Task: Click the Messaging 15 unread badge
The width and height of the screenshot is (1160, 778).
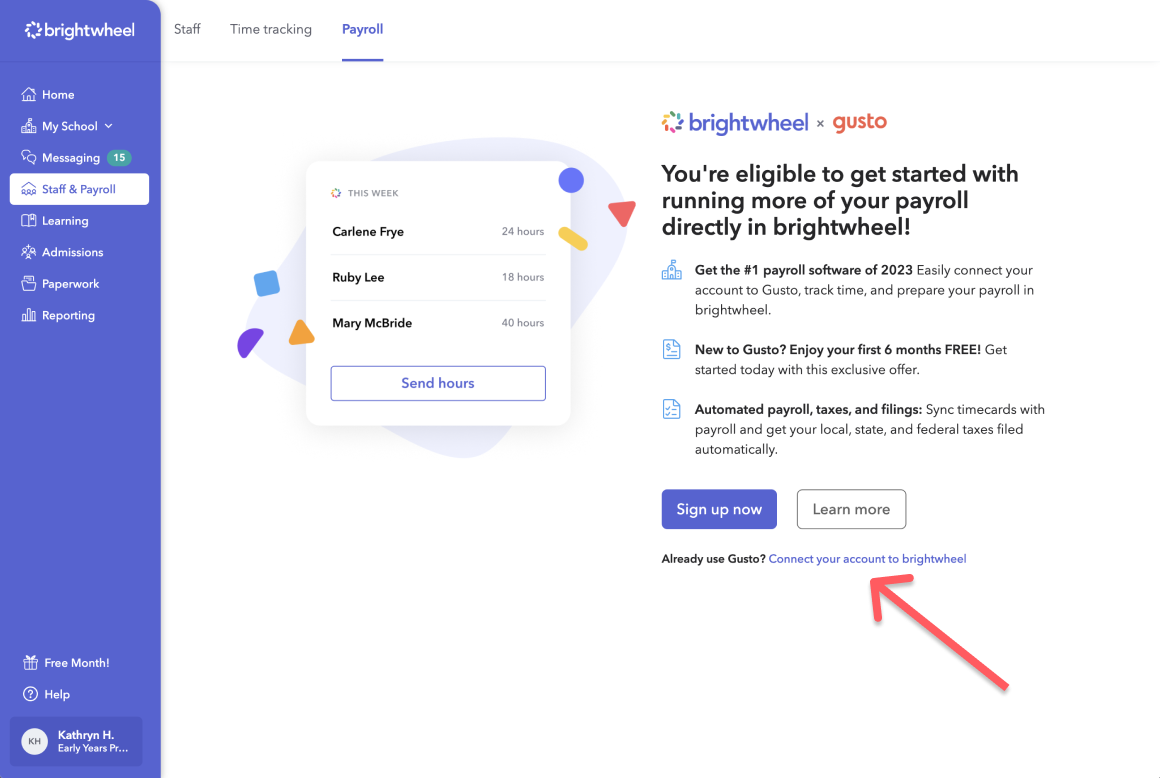Action: point(119,158)
